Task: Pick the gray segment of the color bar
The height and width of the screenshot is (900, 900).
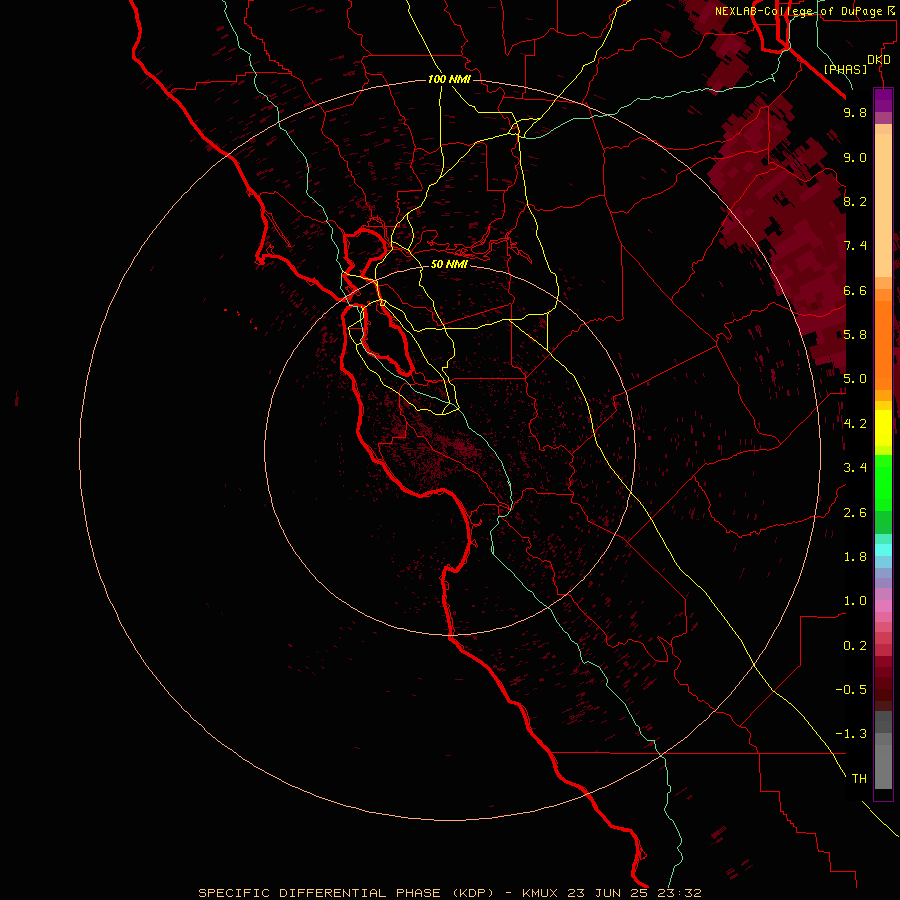Action: click(883, 752)
